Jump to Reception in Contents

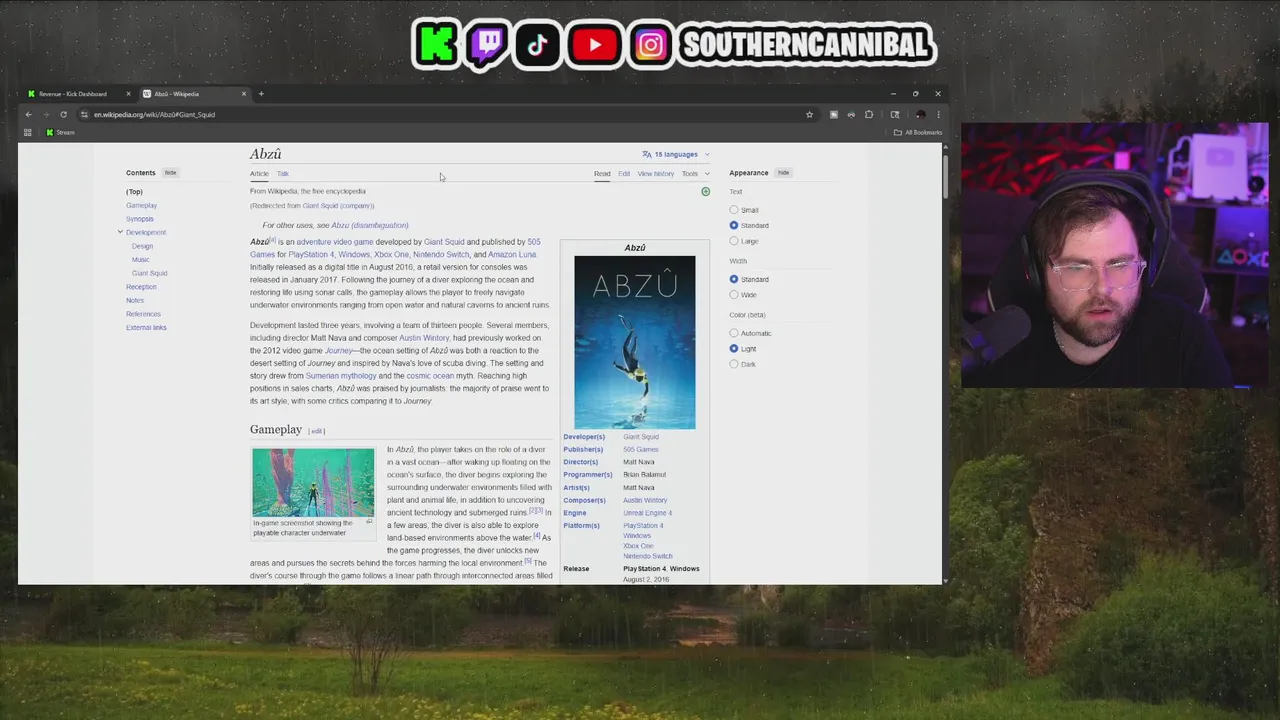point(141,287)
